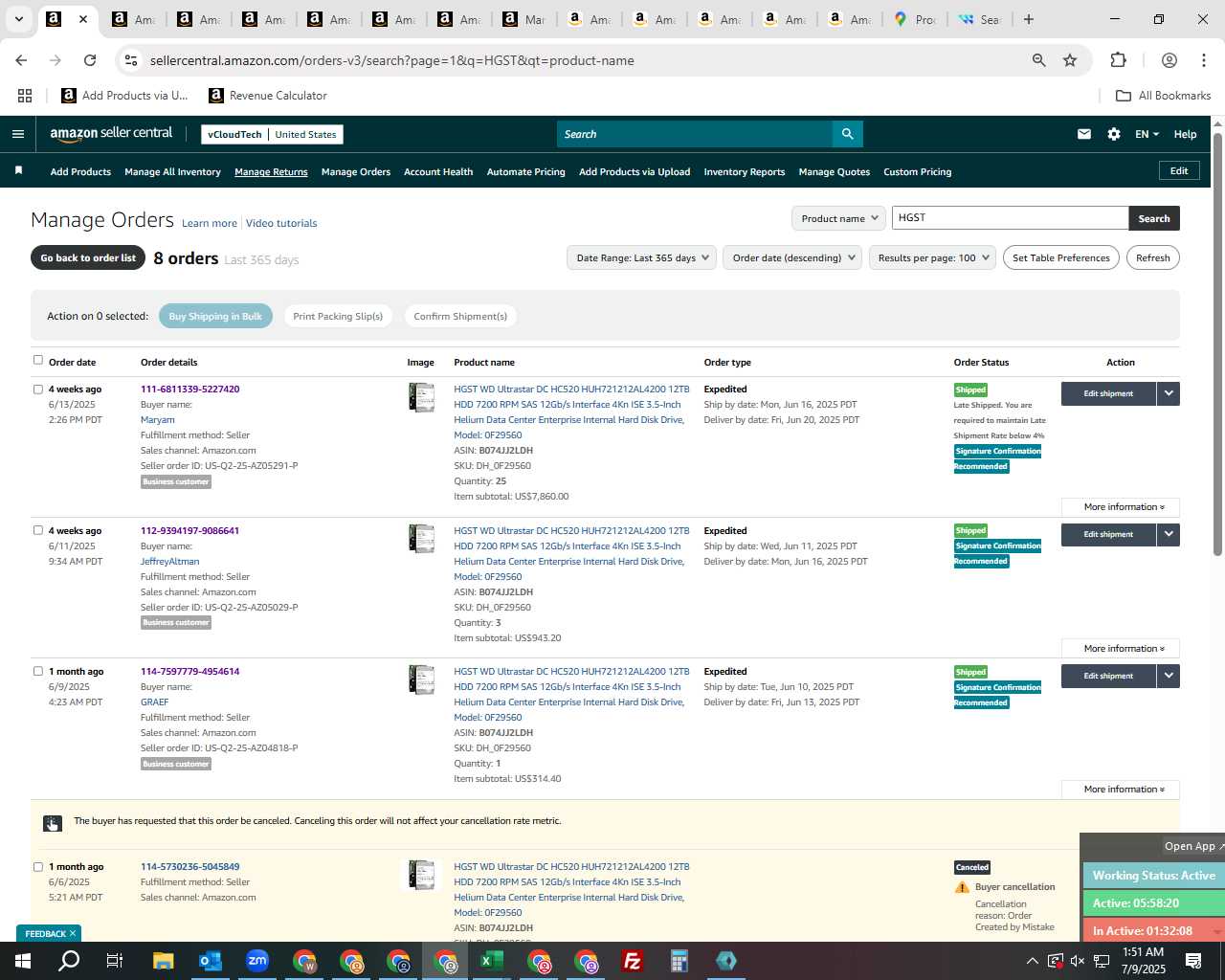Click Confirm Shipment(s) button
Screen dimensions: 1225x980
coord(460,316)
